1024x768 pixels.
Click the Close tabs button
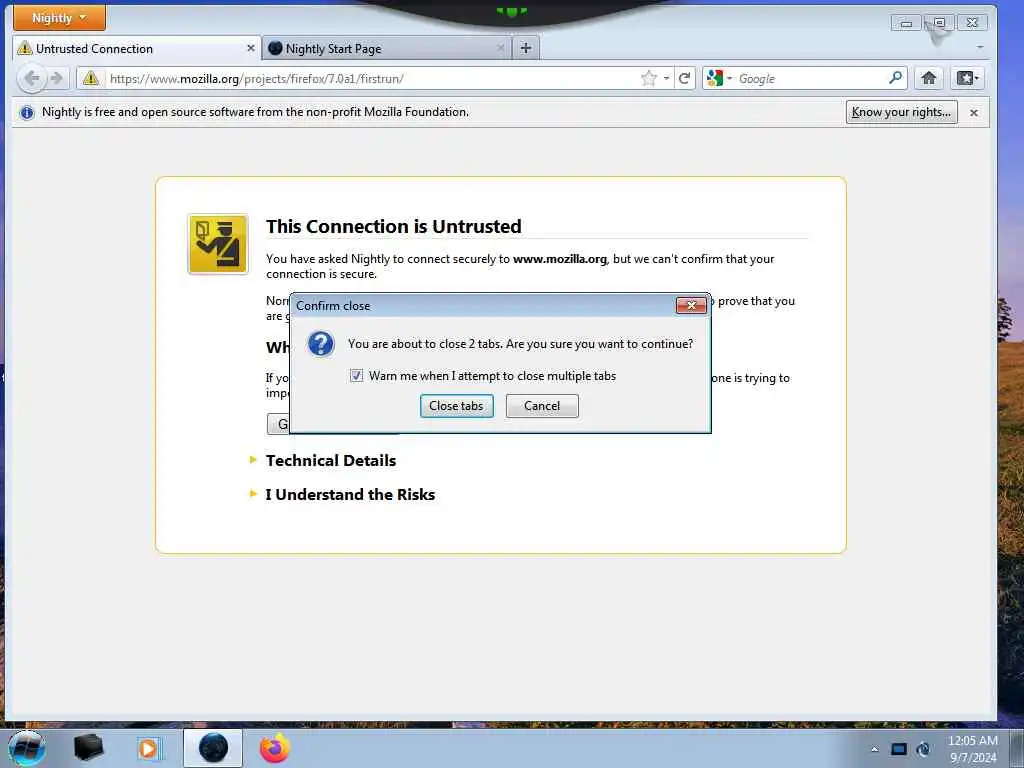click(x=456, y=406)
